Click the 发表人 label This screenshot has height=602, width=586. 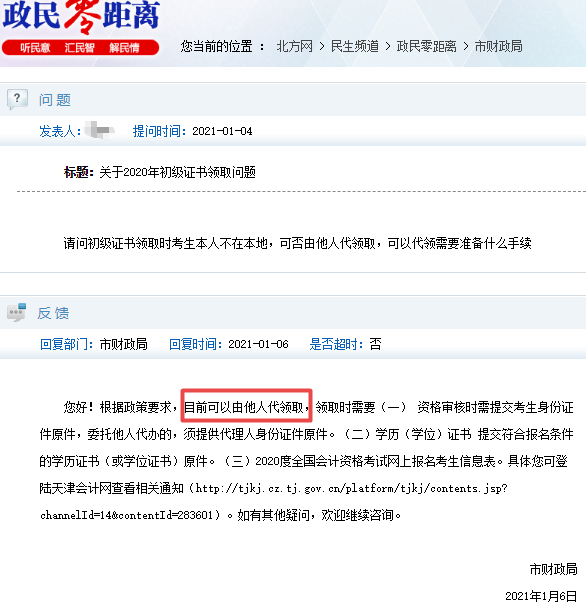pos(60,131)
